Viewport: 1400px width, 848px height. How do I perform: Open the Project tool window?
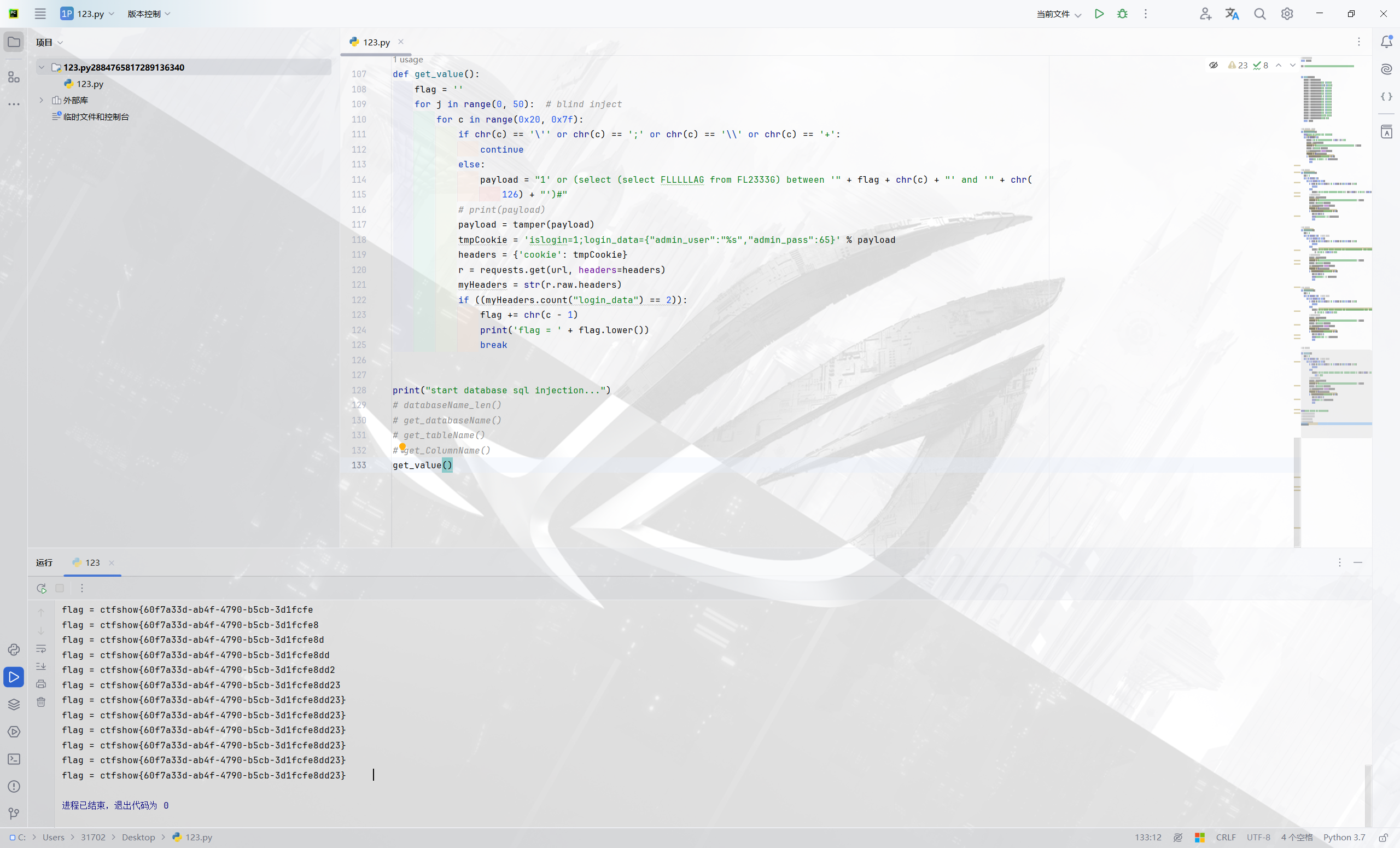pos(14,42)
